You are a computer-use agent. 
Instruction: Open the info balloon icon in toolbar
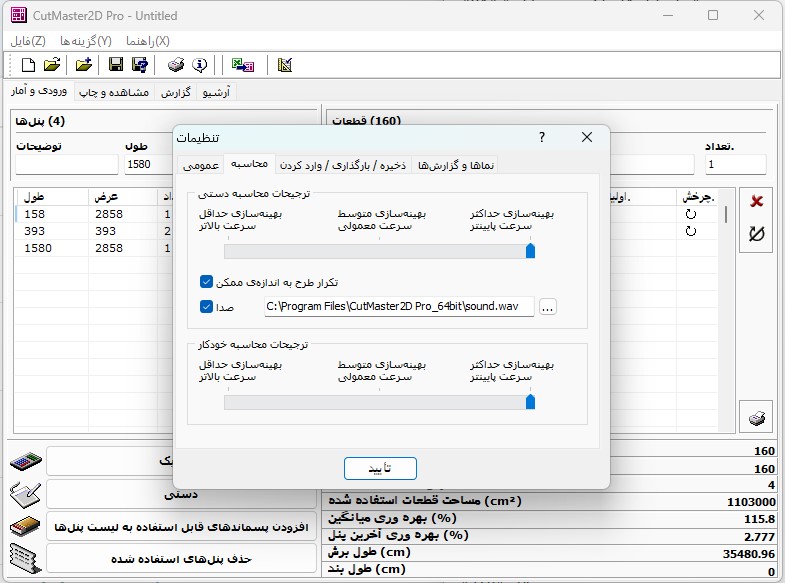pos(199,65)
